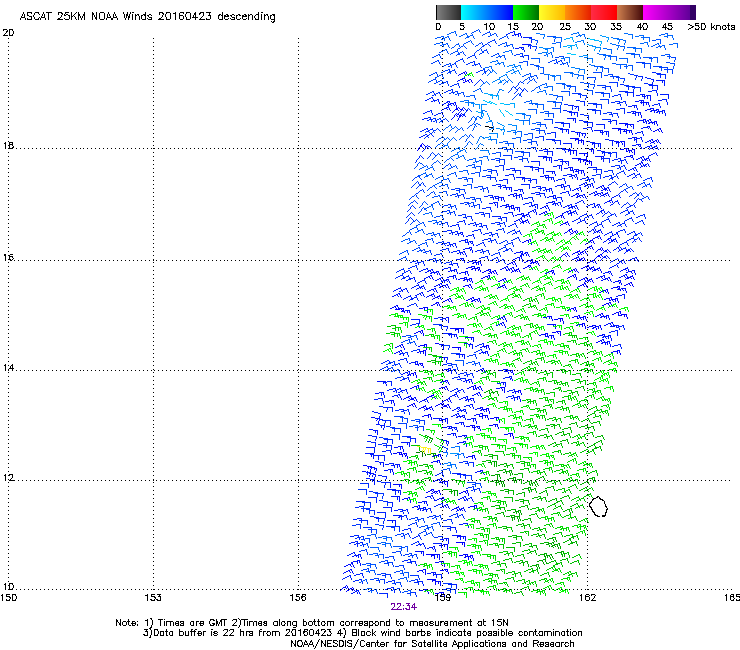Screen dimensions: 740x650
Task: Click the latitude 18 axis label
Action: click(8, 145)
